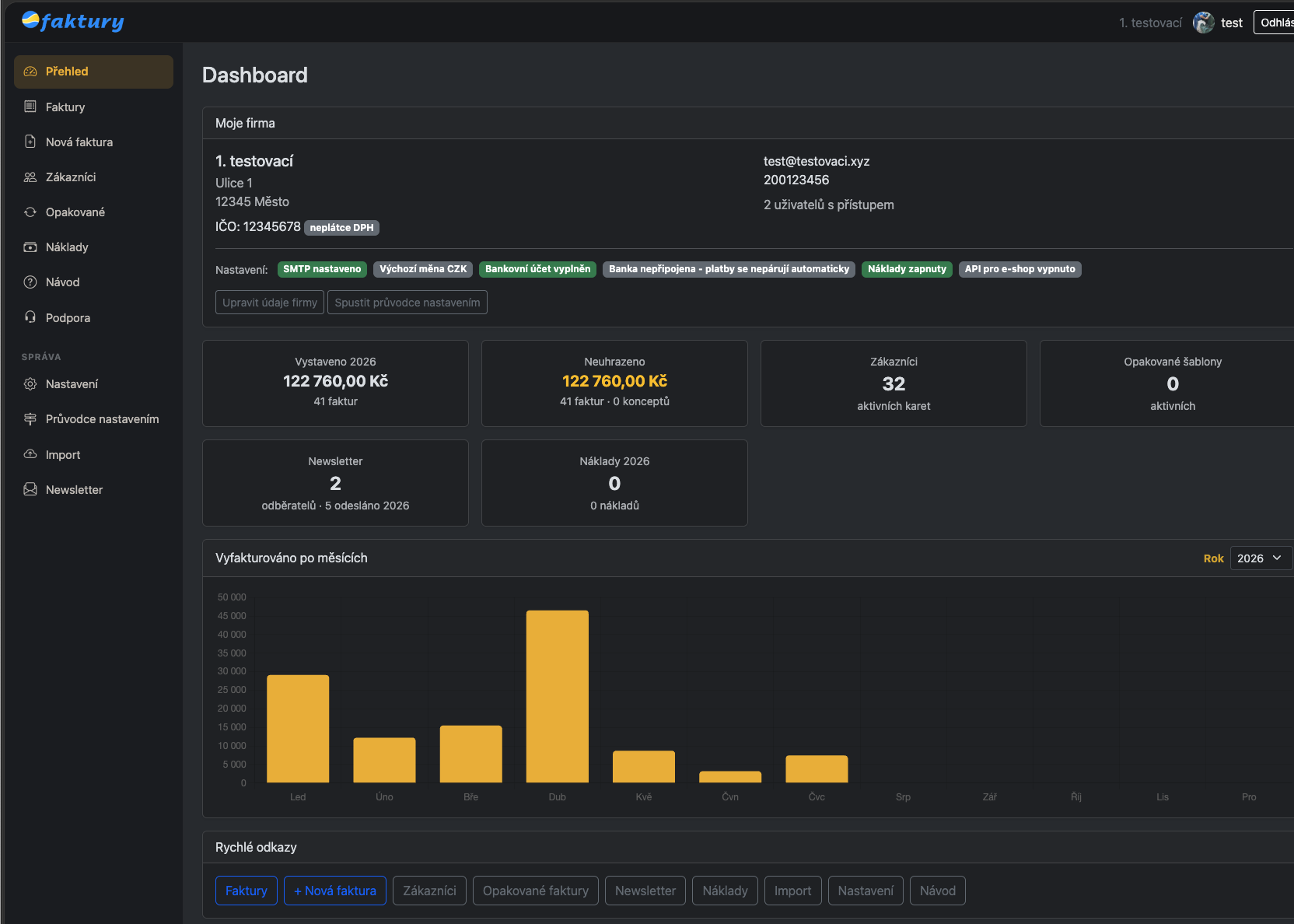The width and height of the screenshot is (1294, 924).
Task: Click the Návod question mark icon
Action: (30, 282)
